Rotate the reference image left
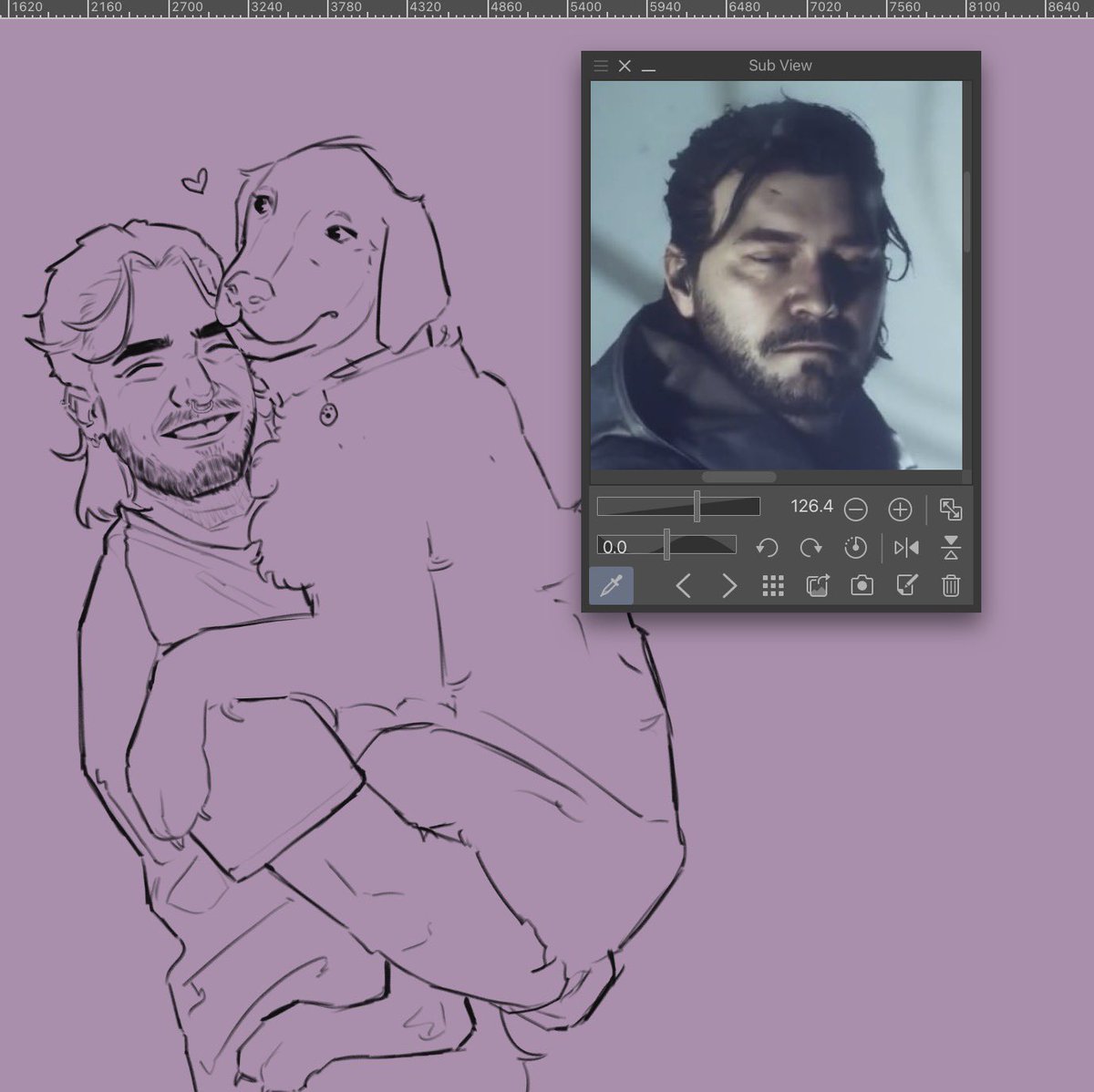 (x=767, y=548)
